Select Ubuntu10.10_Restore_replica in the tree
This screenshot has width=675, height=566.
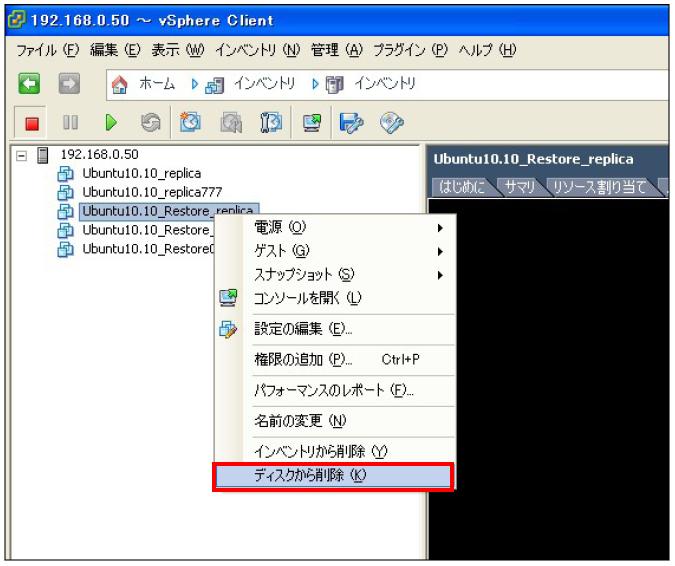170,211
